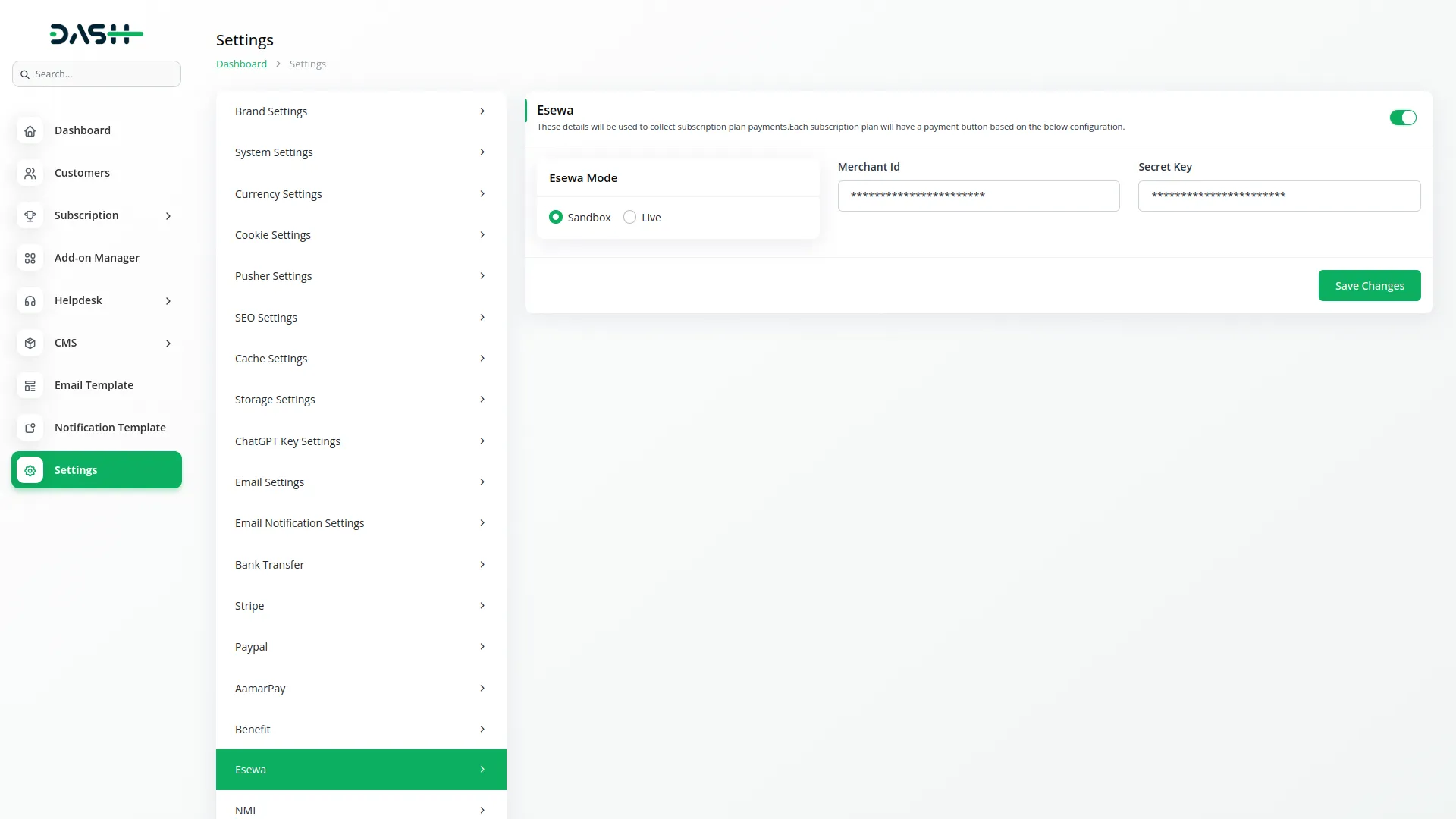Image resolution: width=1456 pixels, height=819 pixels.
Task: Click the Email Template layout icon
Action: pyautogui.click(x=30, y=385)
